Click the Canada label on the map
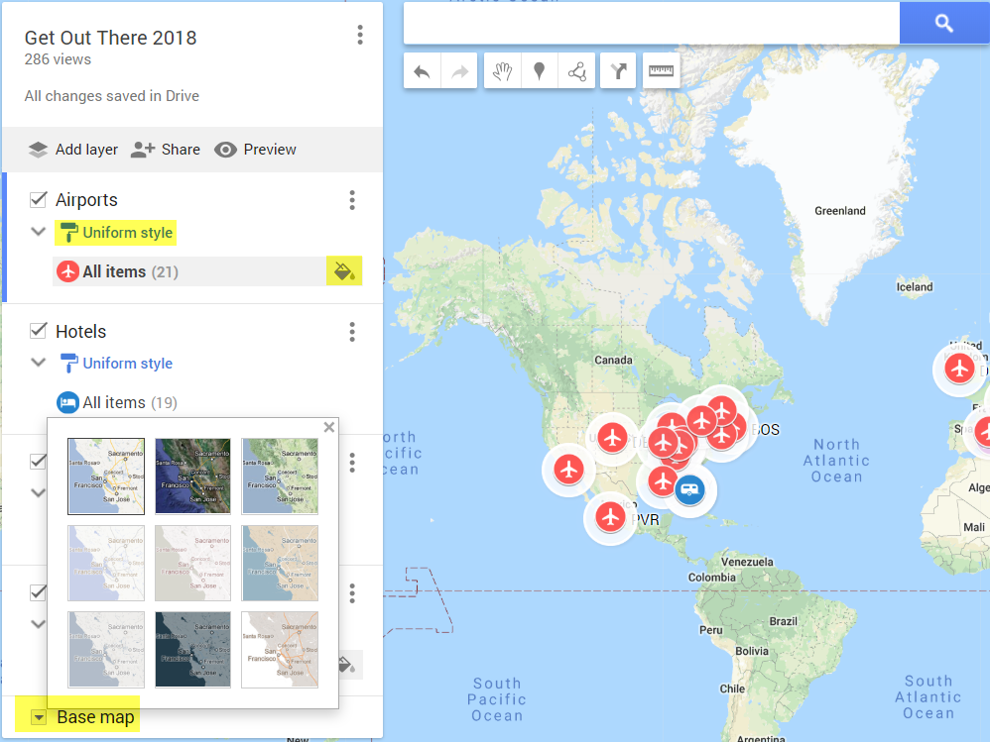Screen dimensions: 990x742 (613, 360)
